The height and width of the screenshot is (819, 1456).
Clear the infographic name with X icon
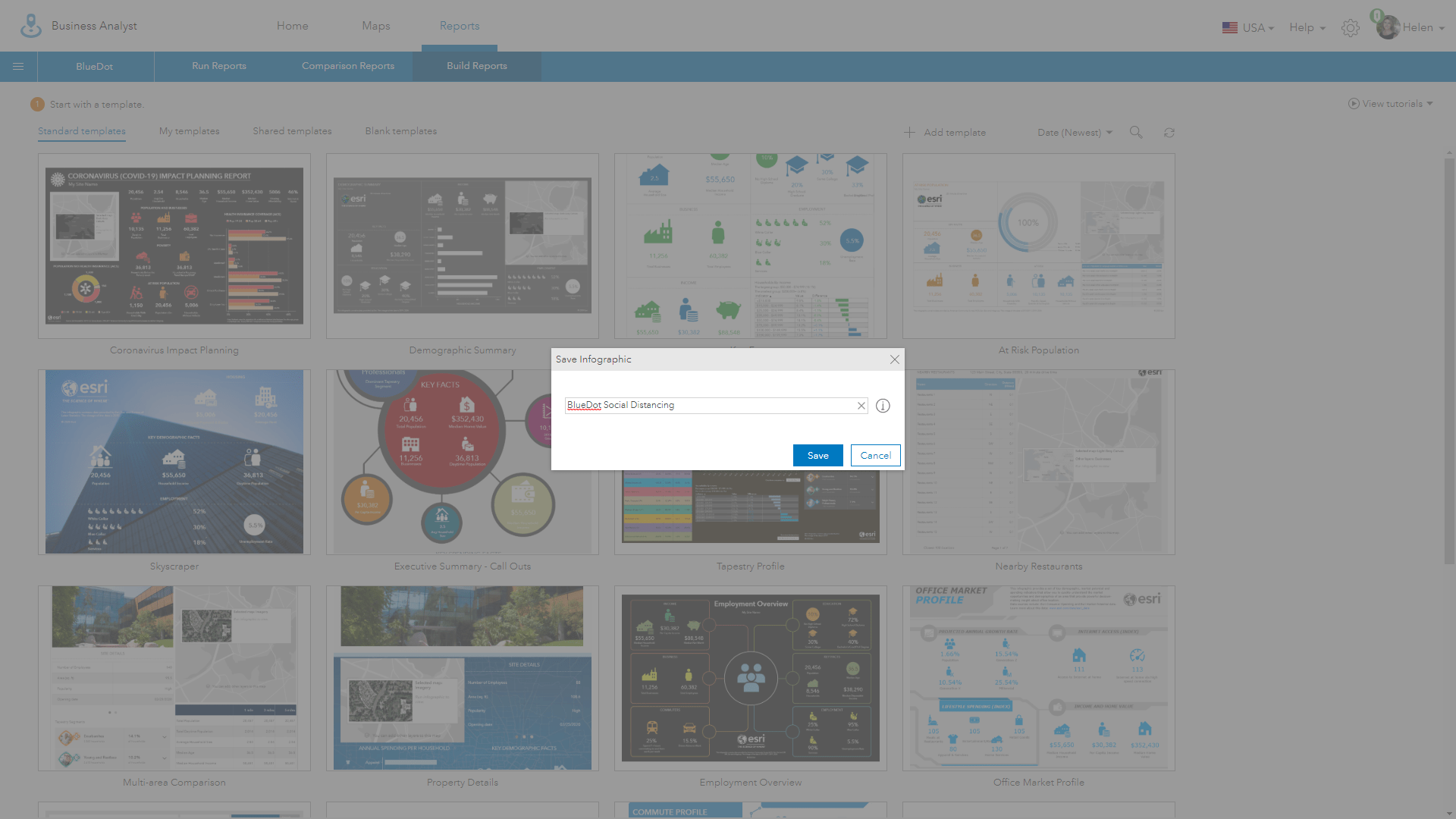(861, 406)
